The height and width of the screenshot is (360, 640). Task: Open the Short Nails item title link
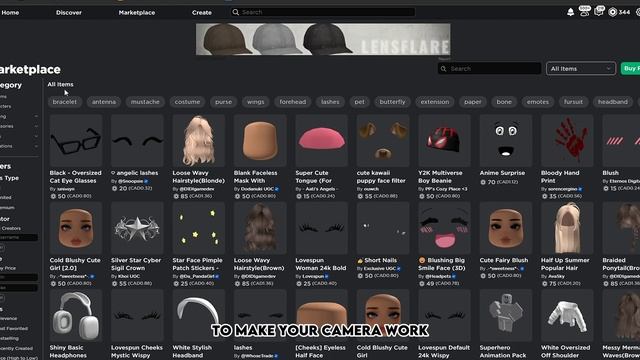377,260
